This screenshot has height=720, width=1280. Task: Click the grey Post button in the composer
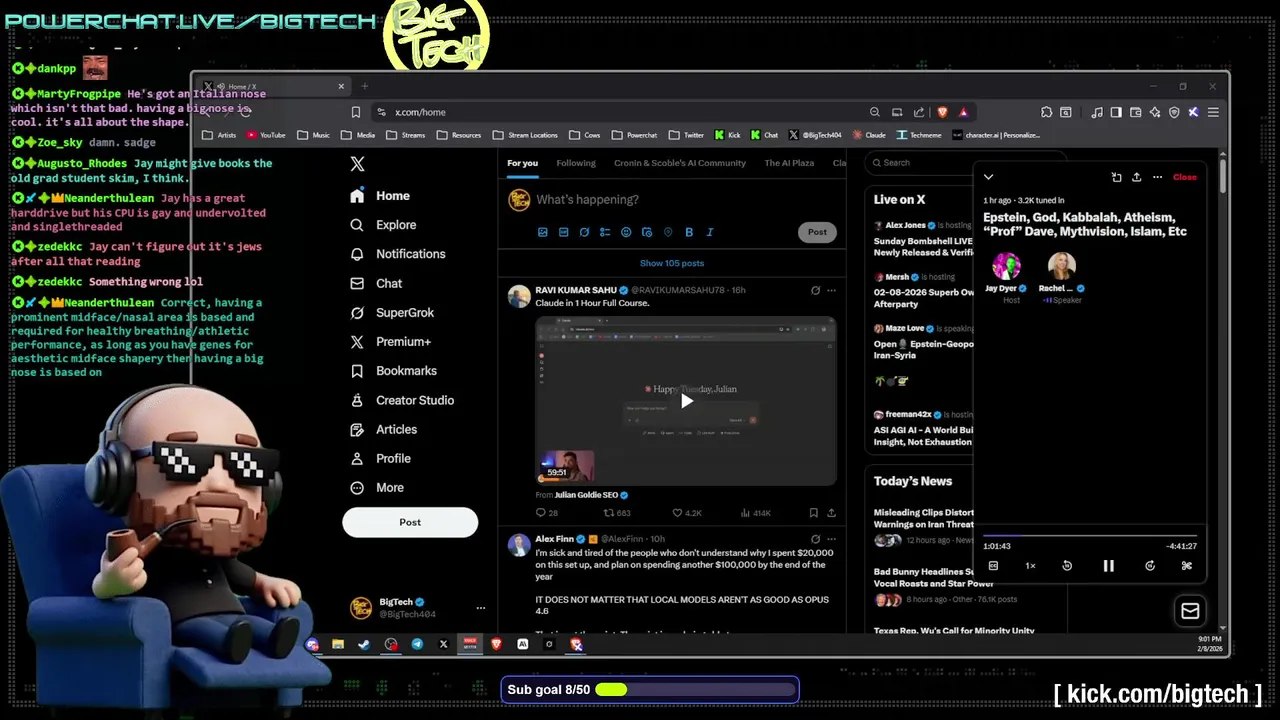[817, 232]
